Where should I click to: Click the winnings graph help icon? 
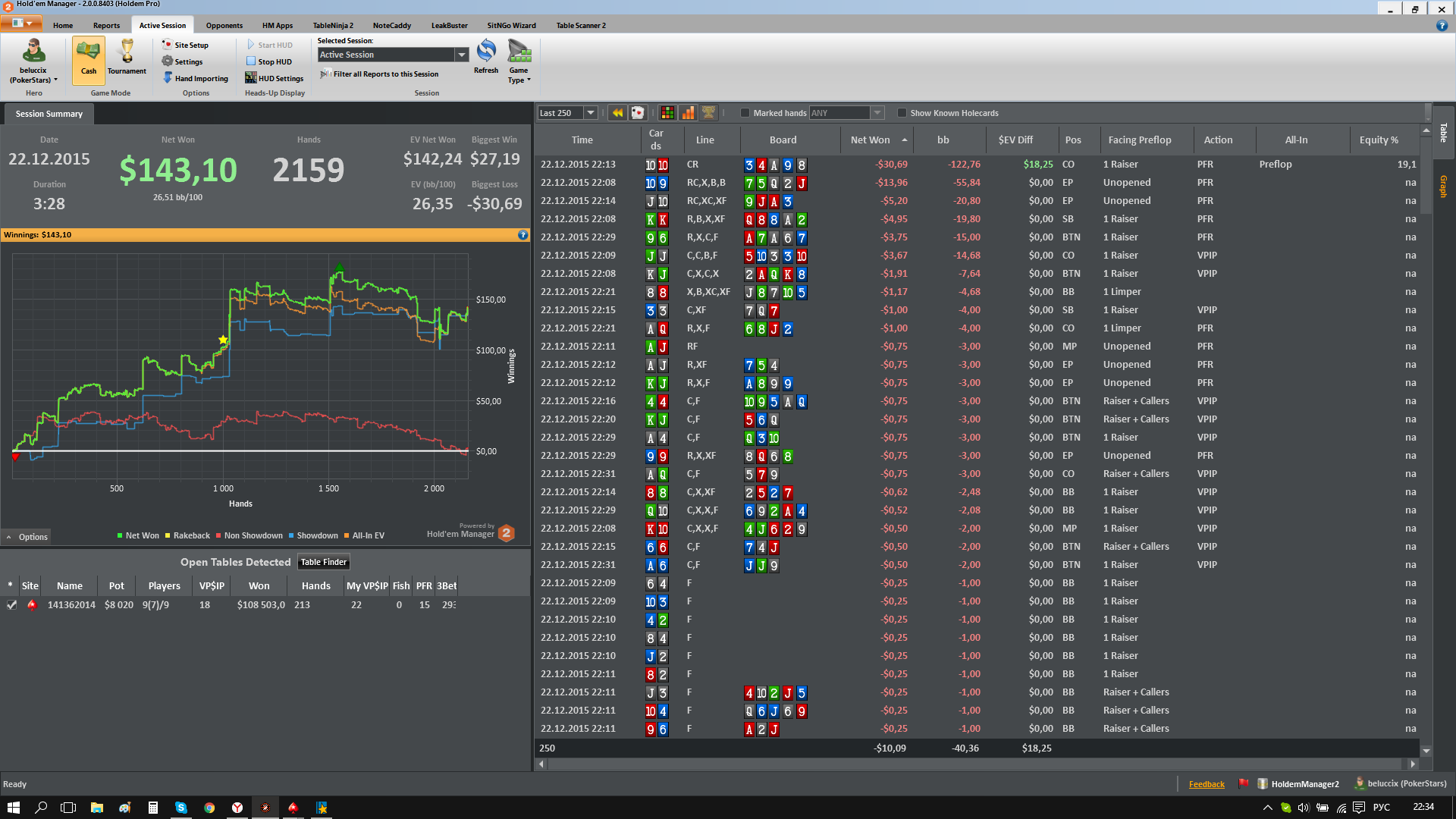tap(522, 235)
